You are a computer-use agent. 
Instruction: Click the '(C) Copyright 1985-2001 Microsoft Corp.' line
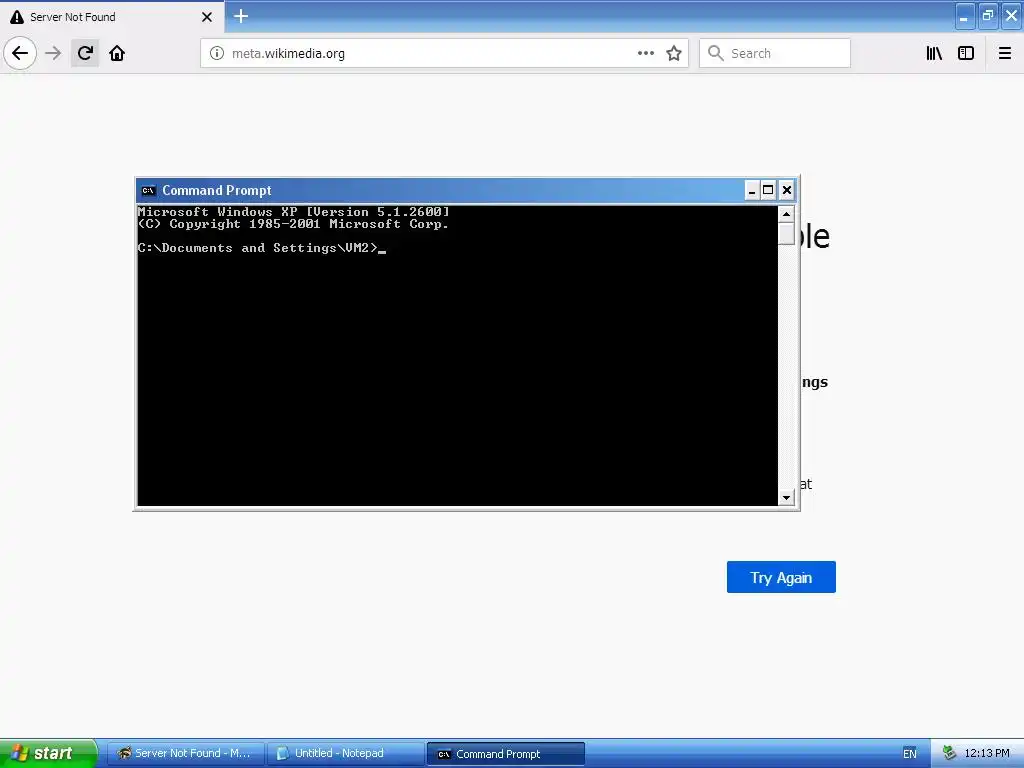click(293, 224)
